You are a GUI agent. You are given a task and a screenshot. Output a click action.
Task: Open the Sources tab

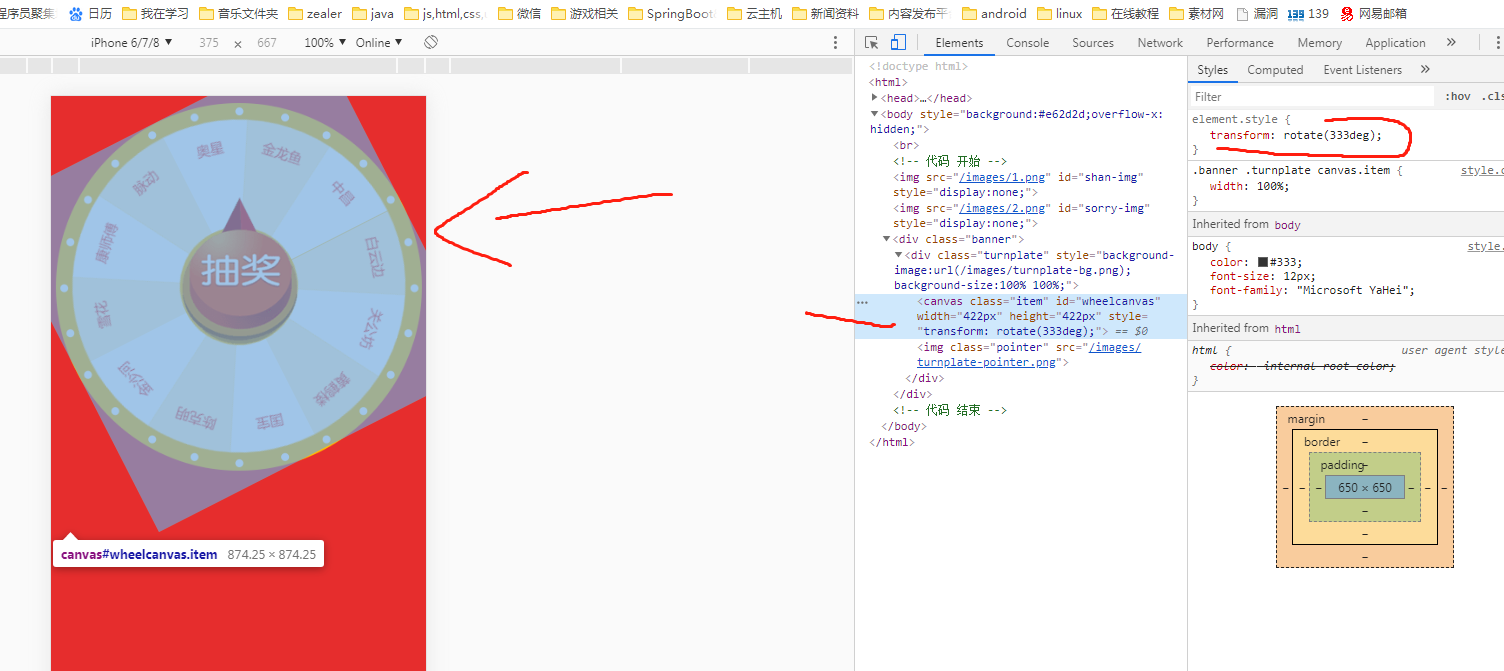(x=1092, y=43)
